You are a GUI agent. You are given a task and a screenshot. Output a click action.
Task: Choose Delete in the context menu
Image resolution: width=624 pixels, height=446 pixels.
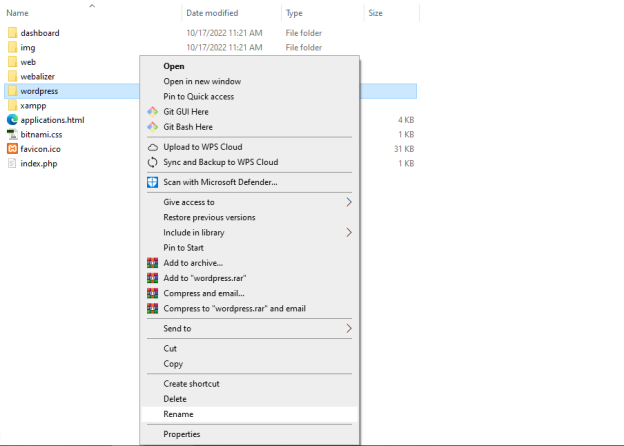click(x=250, y=399)
